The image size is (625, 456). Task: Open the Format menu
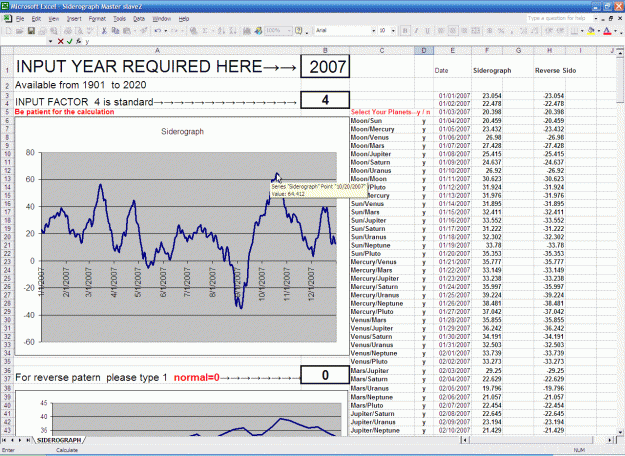click(x=97, y=19)
